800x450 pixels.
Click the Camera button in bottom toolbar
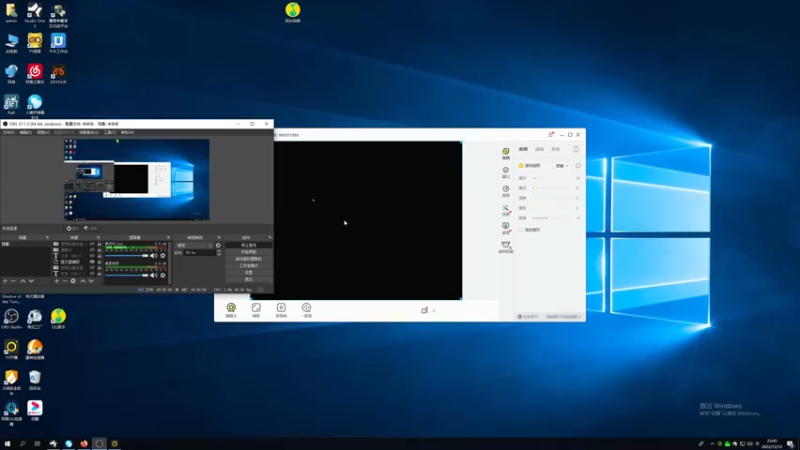coord(231,310)
